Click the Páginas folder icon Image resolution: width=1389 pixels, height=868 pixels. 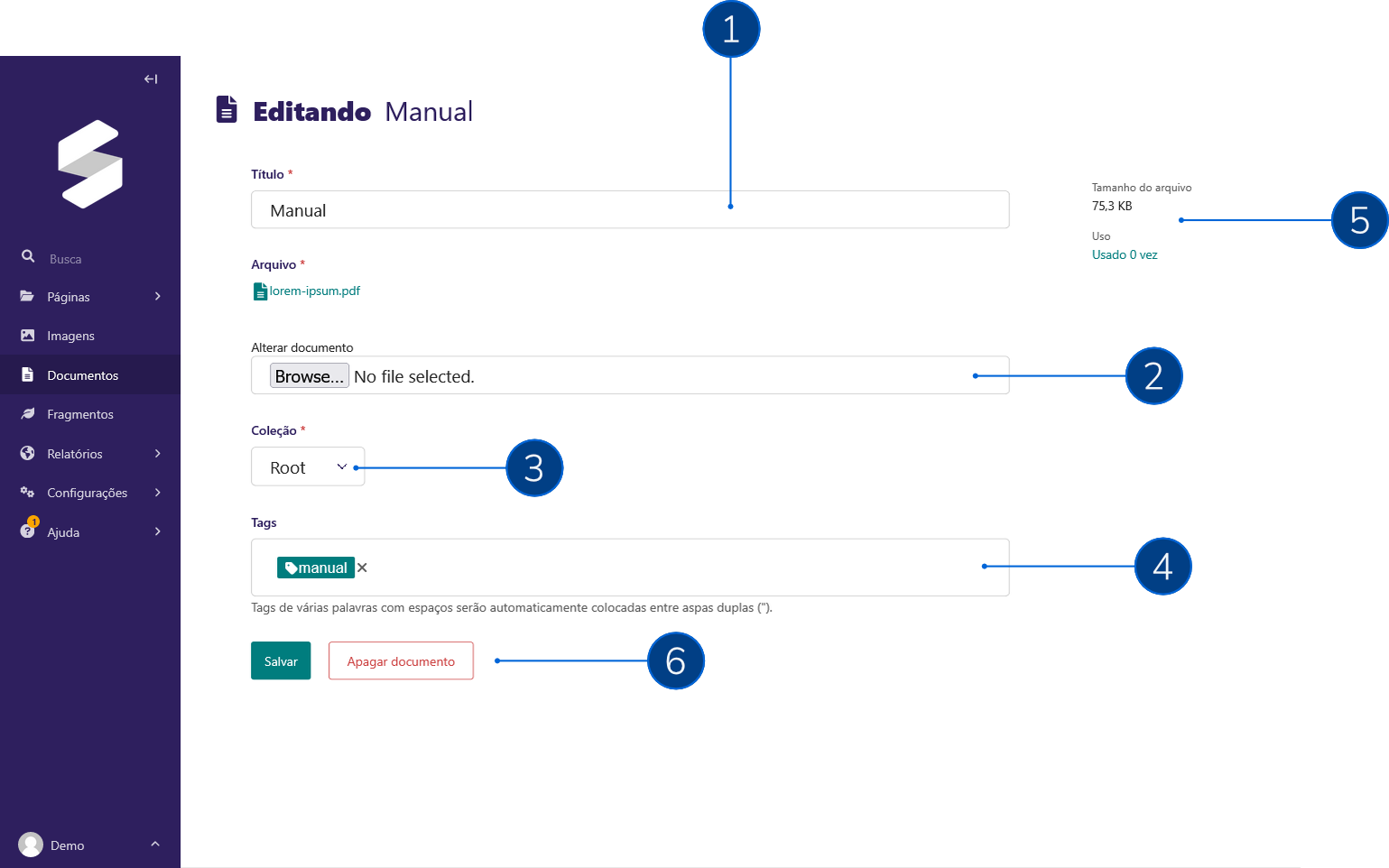click(27, 296)
